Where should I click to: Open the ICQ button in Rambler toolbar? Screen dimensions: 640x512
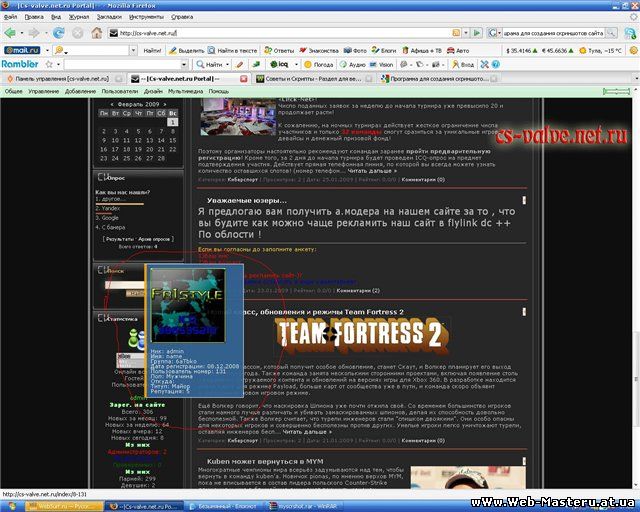click(282, 64)
